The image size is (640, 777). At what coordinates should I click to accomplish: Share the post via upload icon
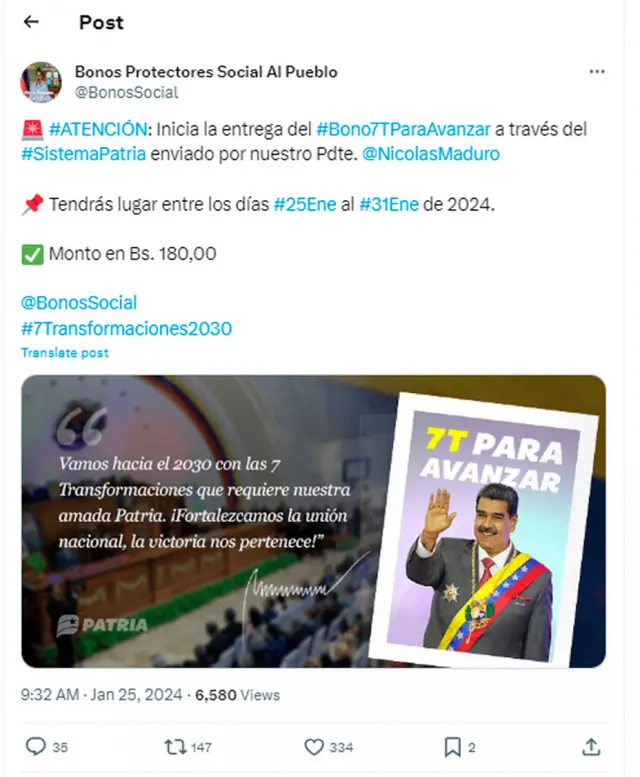coord(591,747)
